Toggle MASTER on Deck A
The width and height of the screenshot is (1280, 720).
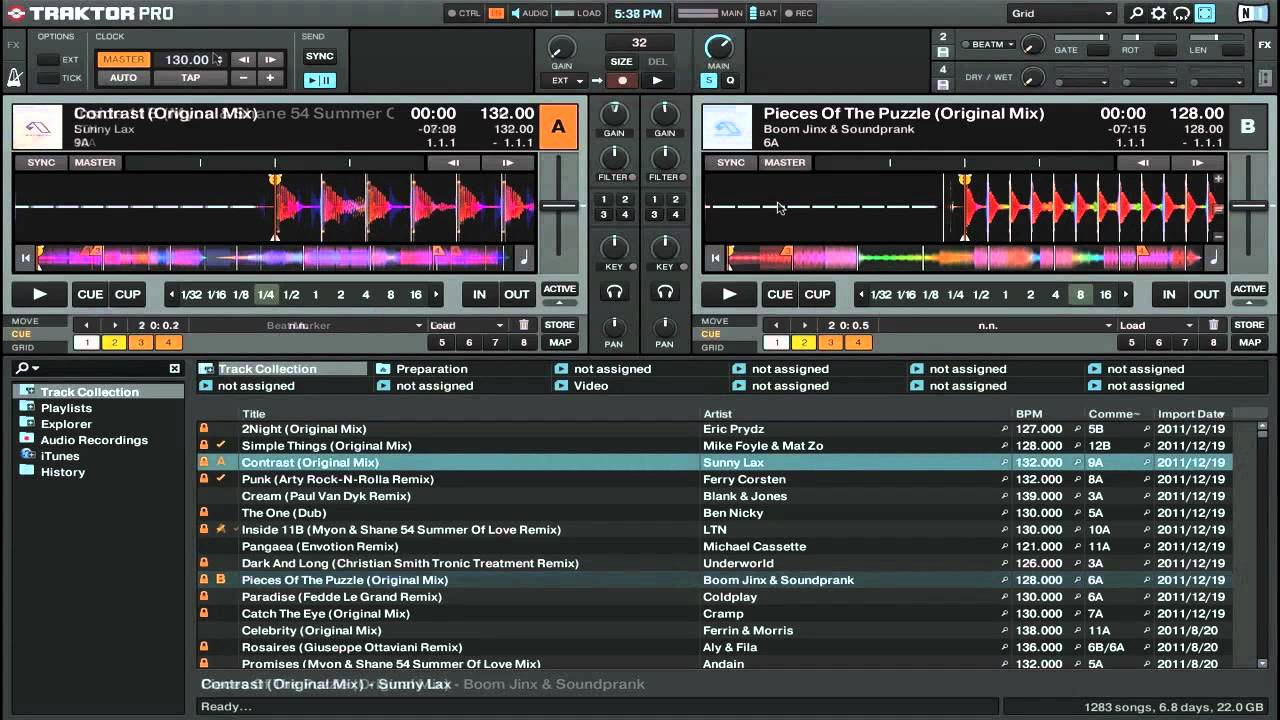point(96,163)
